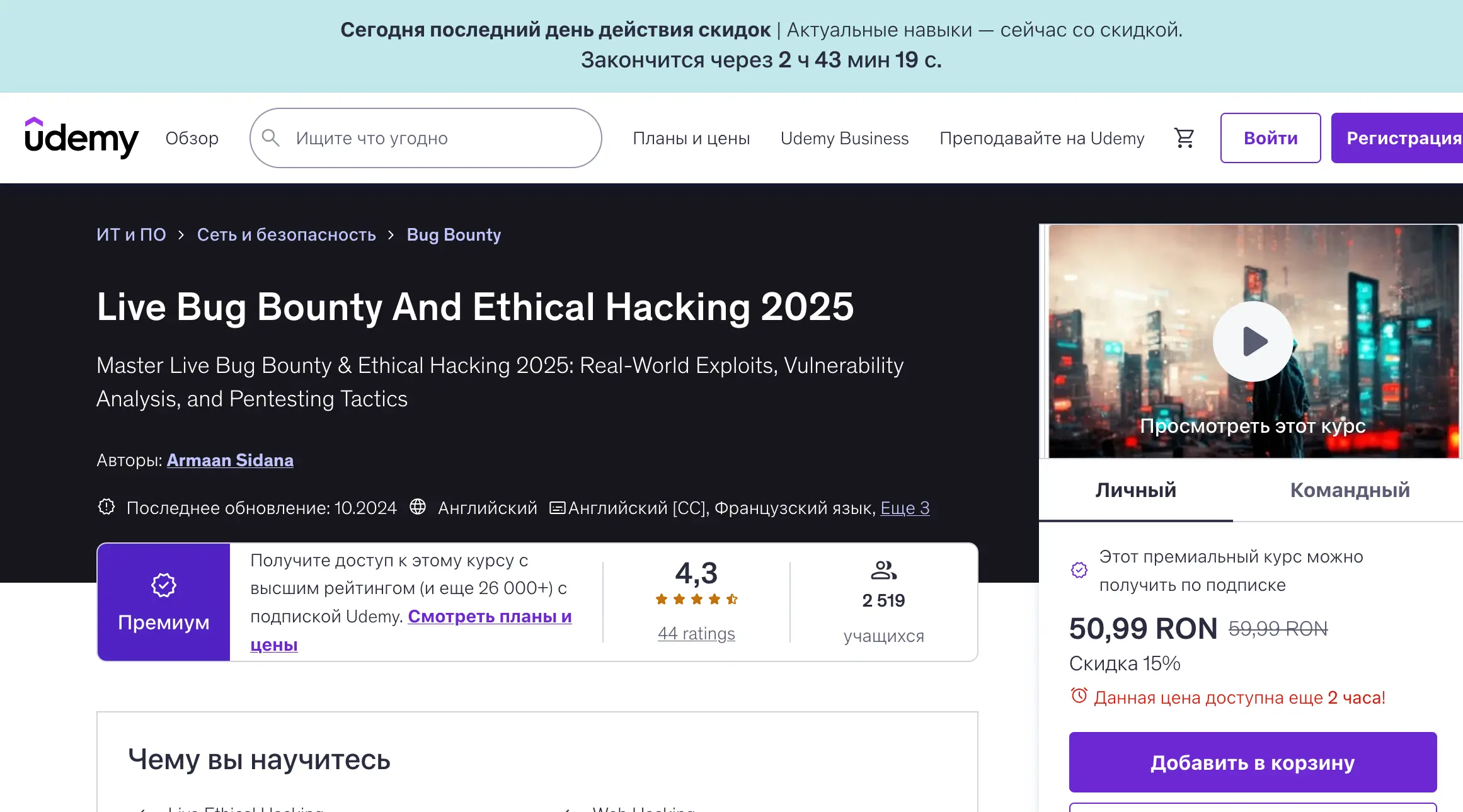Click the red alarm clock icon near price warning

1079,695
